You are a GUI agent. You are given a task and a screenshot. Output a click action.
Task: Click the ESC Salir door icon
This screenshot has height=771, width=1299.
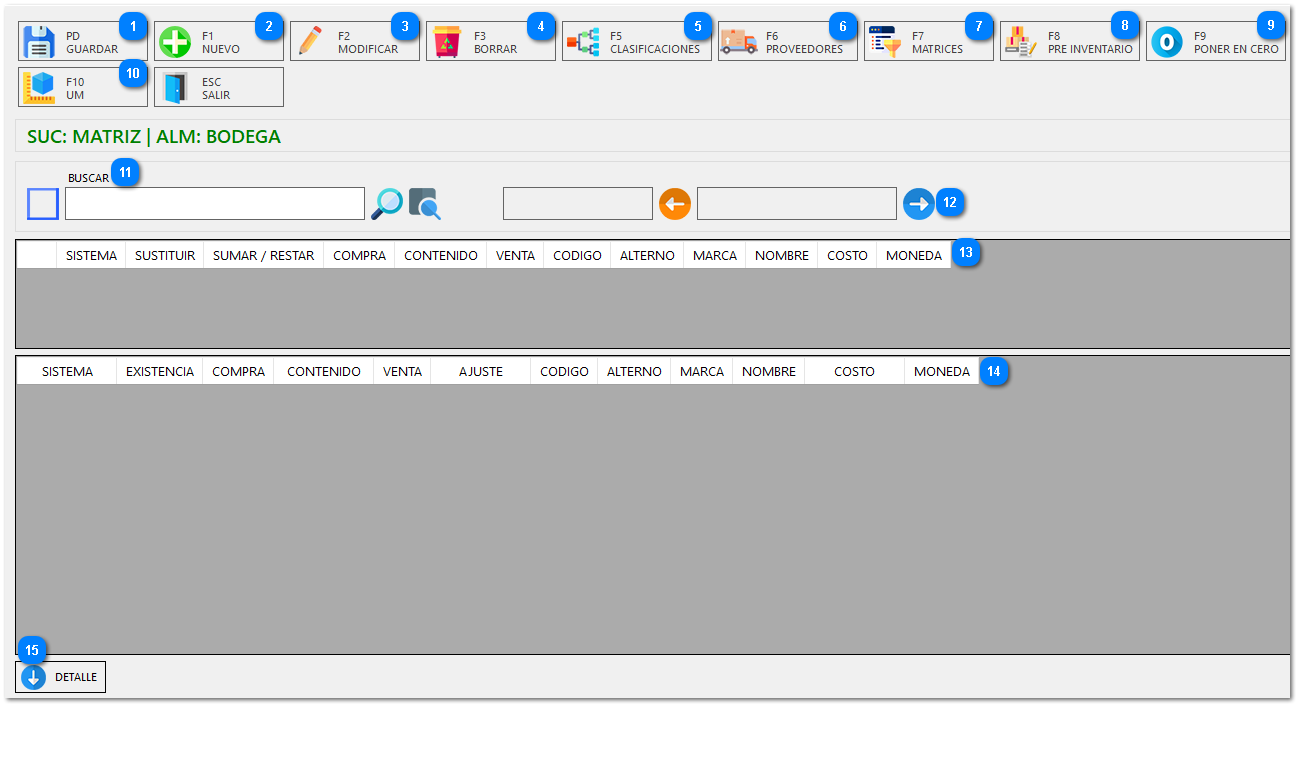(x=175, y=88)
